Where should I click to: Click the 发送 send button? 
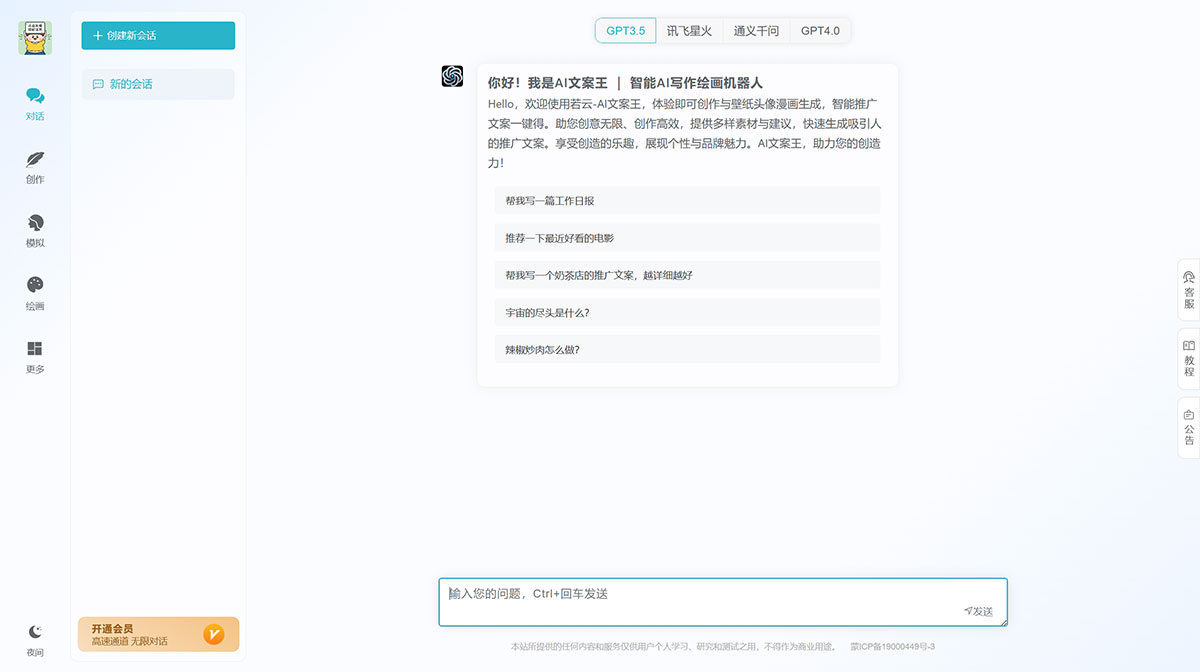click(x=977, y=611)
